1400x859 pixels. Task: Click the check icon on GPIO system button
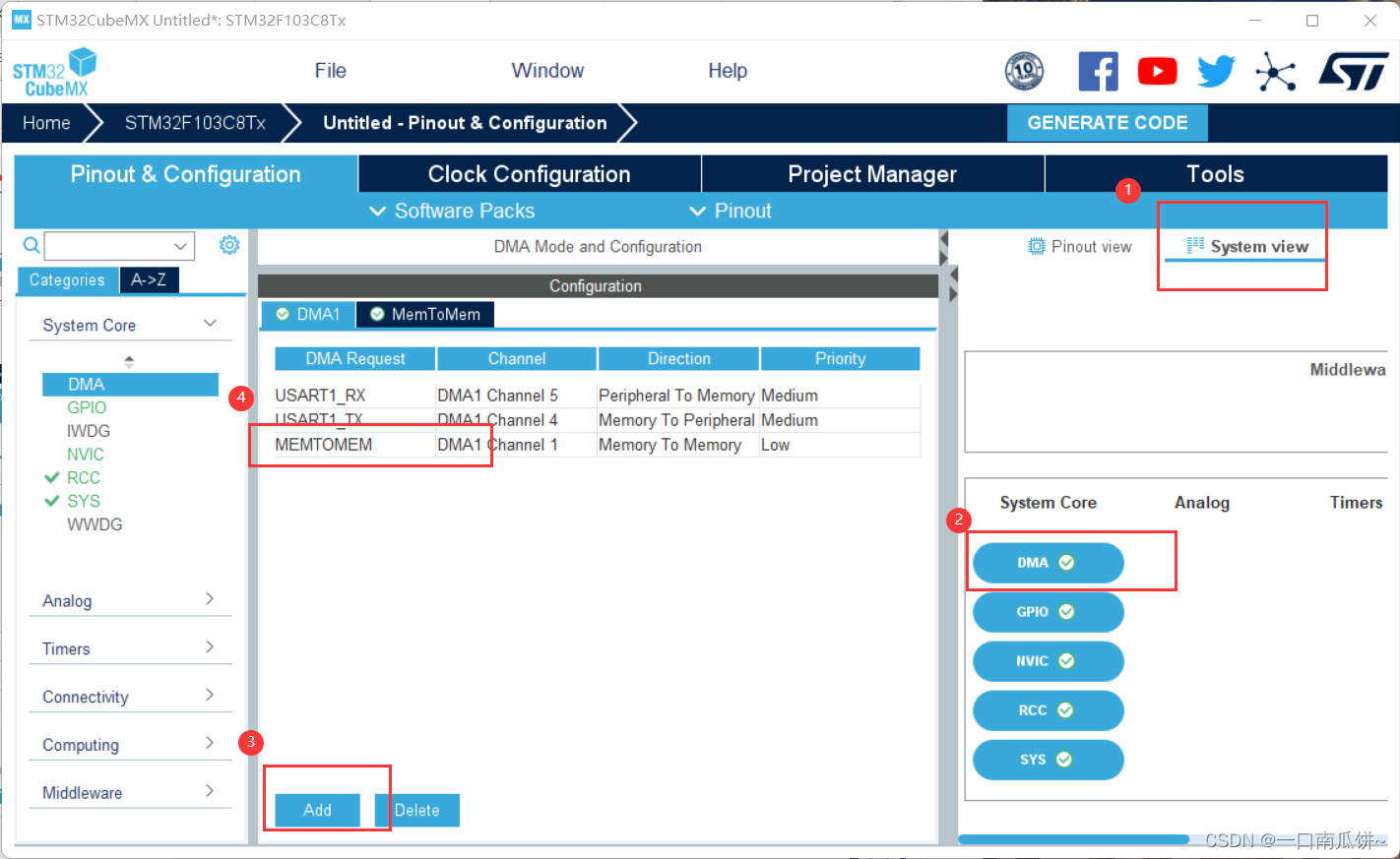(x=1066, y=612)
